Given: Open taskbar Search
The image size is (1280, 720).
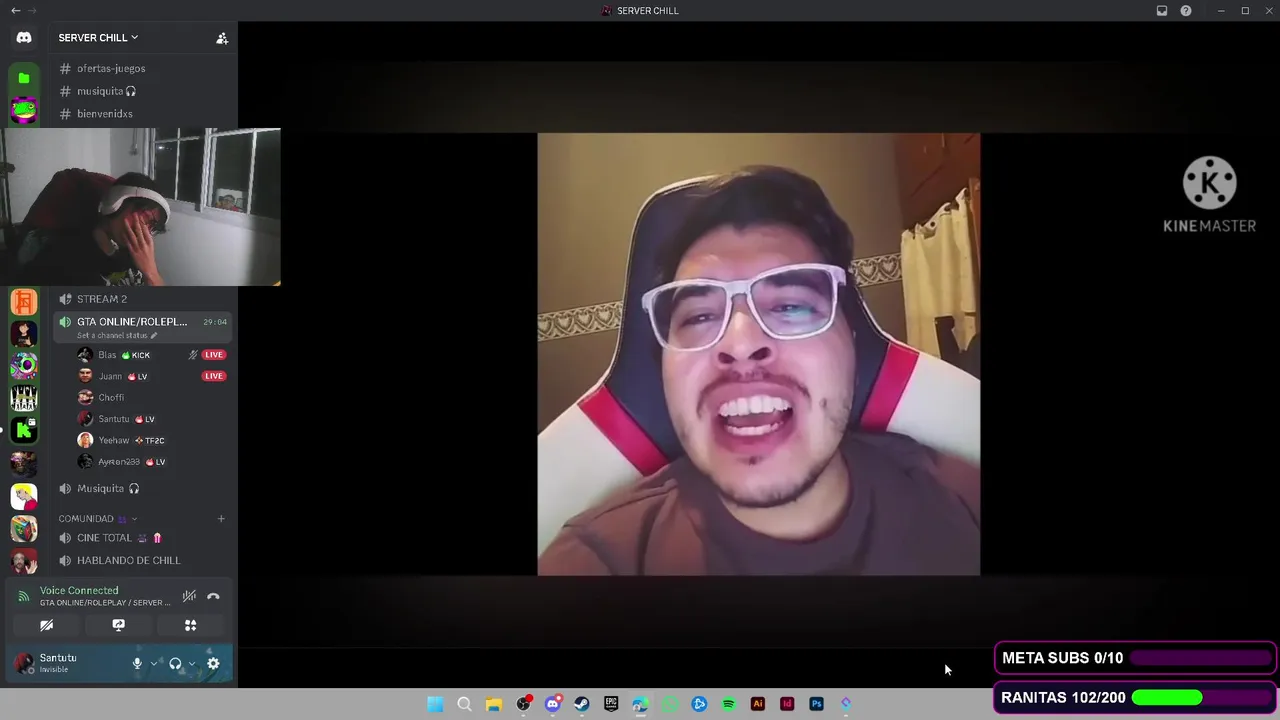Looking at the screenshot, I should [x=464, y=704].
